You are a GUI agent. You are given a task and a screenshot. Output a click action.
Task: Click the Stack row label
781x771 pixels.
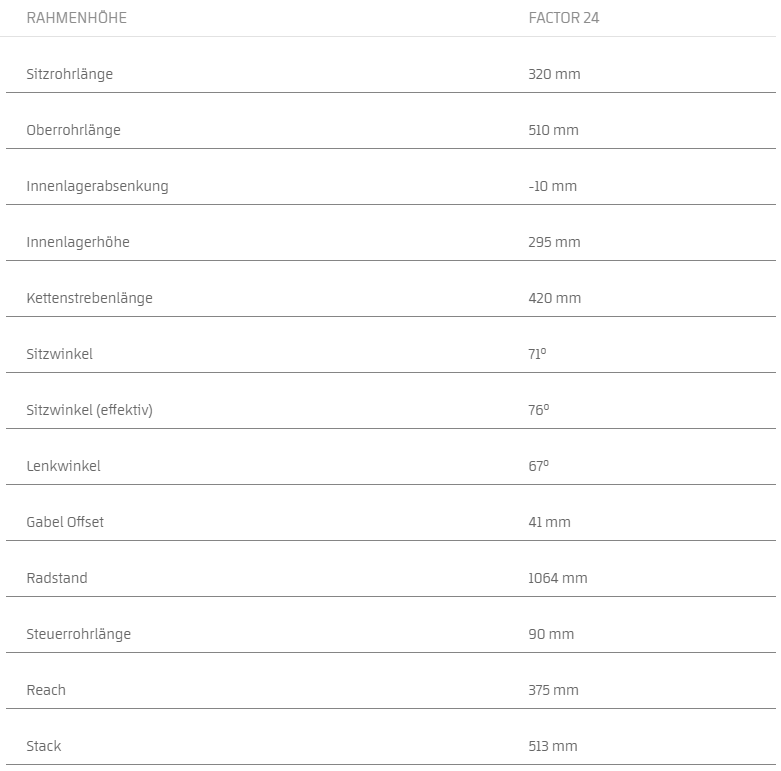coord(44,746)
